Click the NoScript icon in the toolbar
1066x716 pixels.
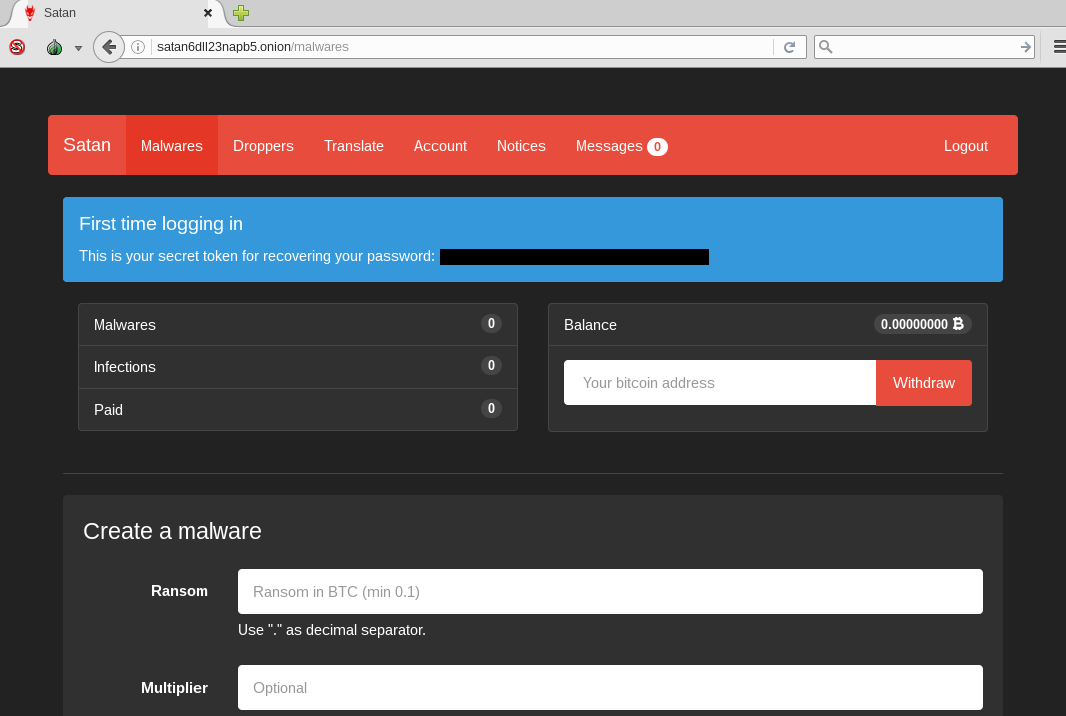[x=17, y=47]
